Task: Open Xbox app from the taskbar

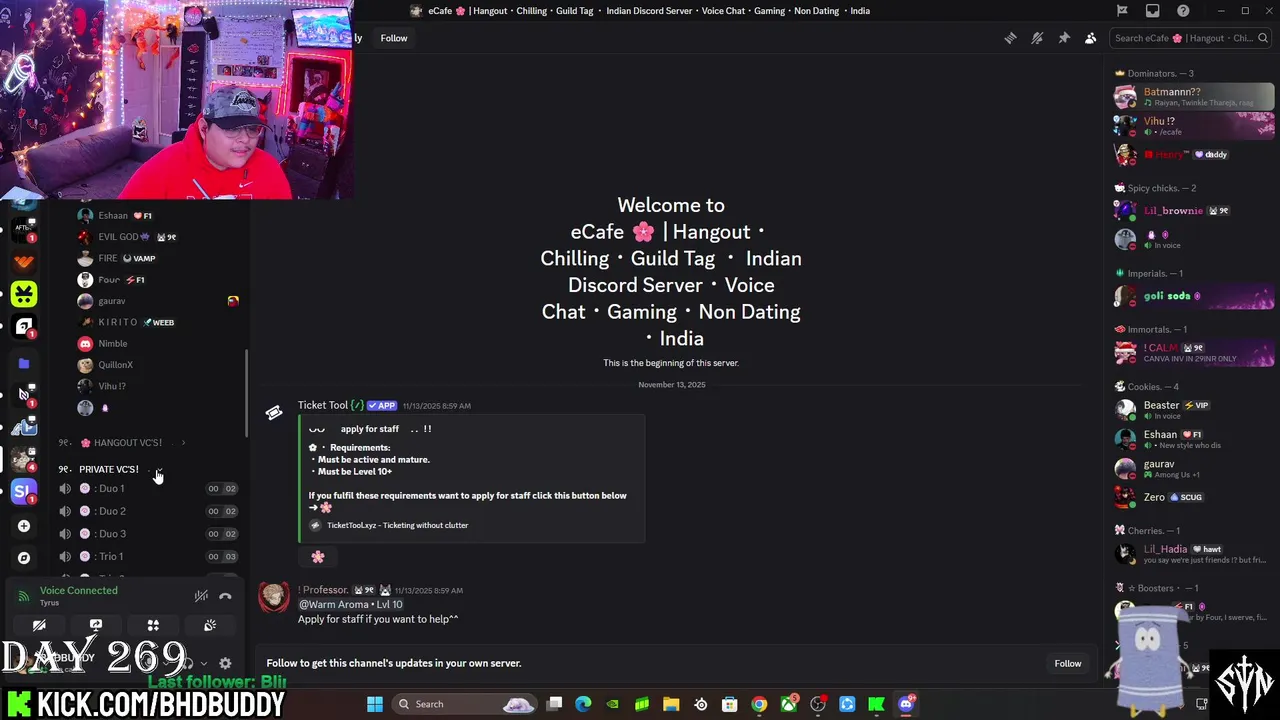Action: [x=789, y=704]
